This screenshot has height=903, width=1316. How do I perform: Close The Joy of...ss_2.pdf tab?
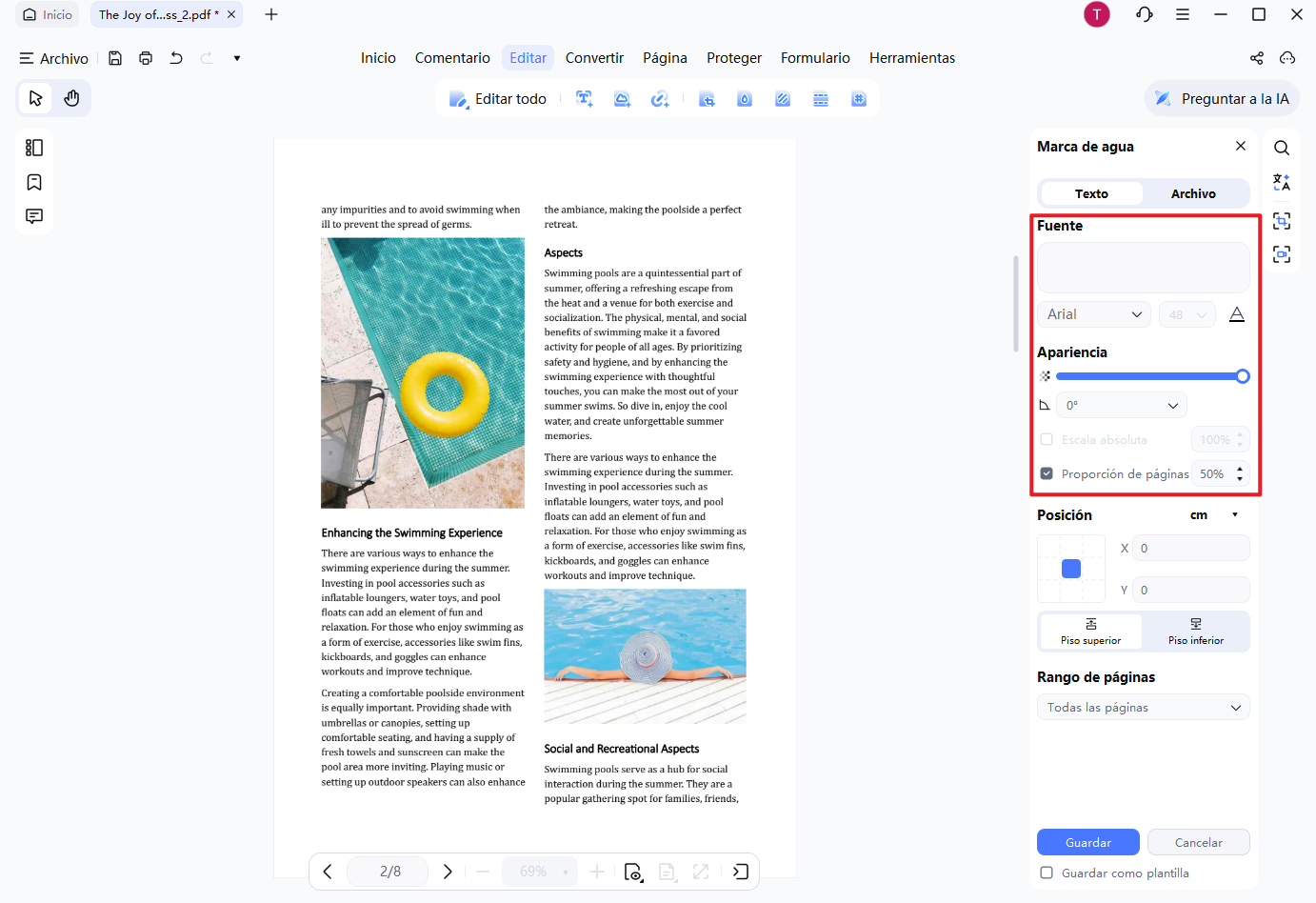click(231, 14)
